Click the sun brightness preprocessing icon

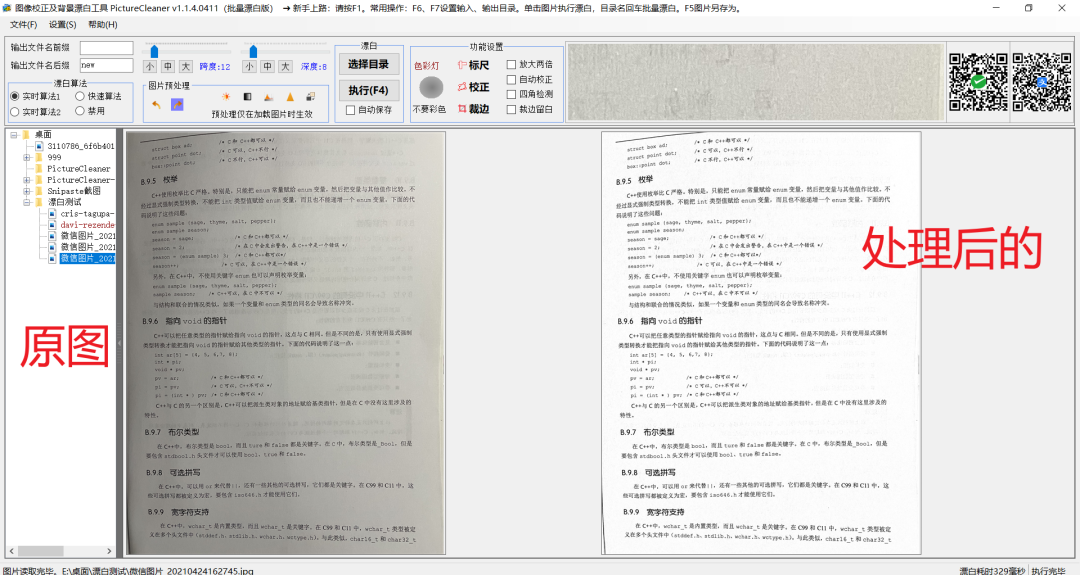pyautogui.click(x=226, y=97)
